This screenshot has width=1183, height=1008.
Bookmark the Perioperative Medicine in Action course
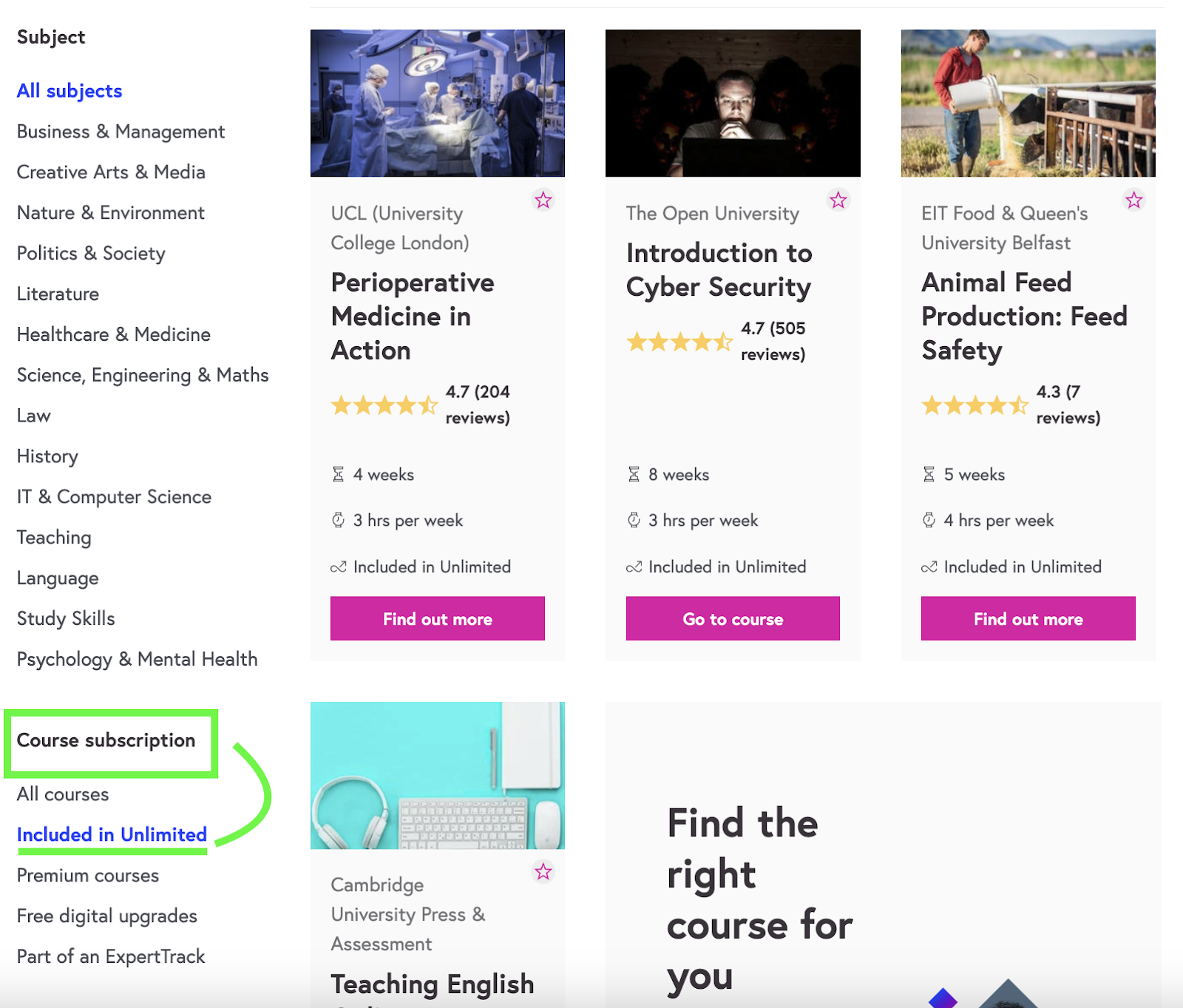[x=543, y=200]
